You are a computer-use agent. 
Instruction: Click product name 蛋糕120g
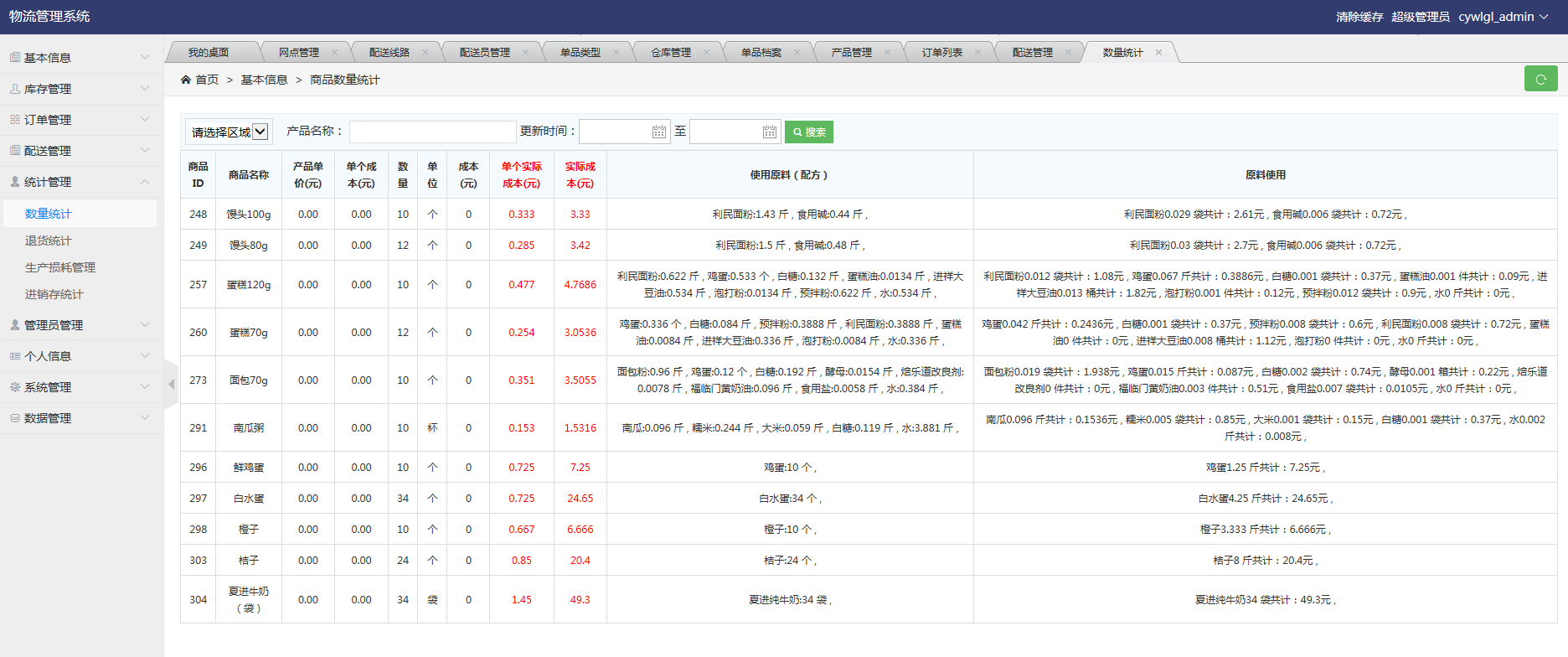(x=249, y=285)
